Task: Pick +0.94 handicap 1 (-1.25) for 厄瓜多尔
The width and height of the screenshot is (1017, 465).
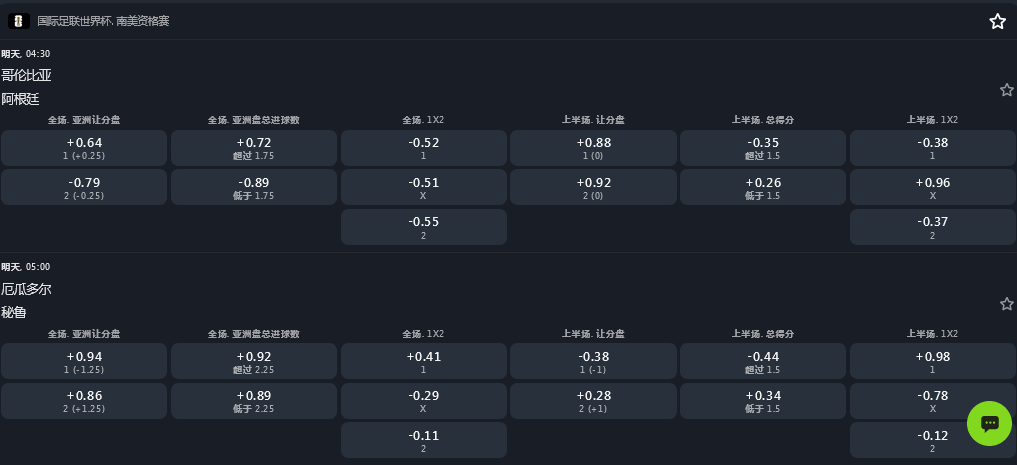Action: point(84,362)
